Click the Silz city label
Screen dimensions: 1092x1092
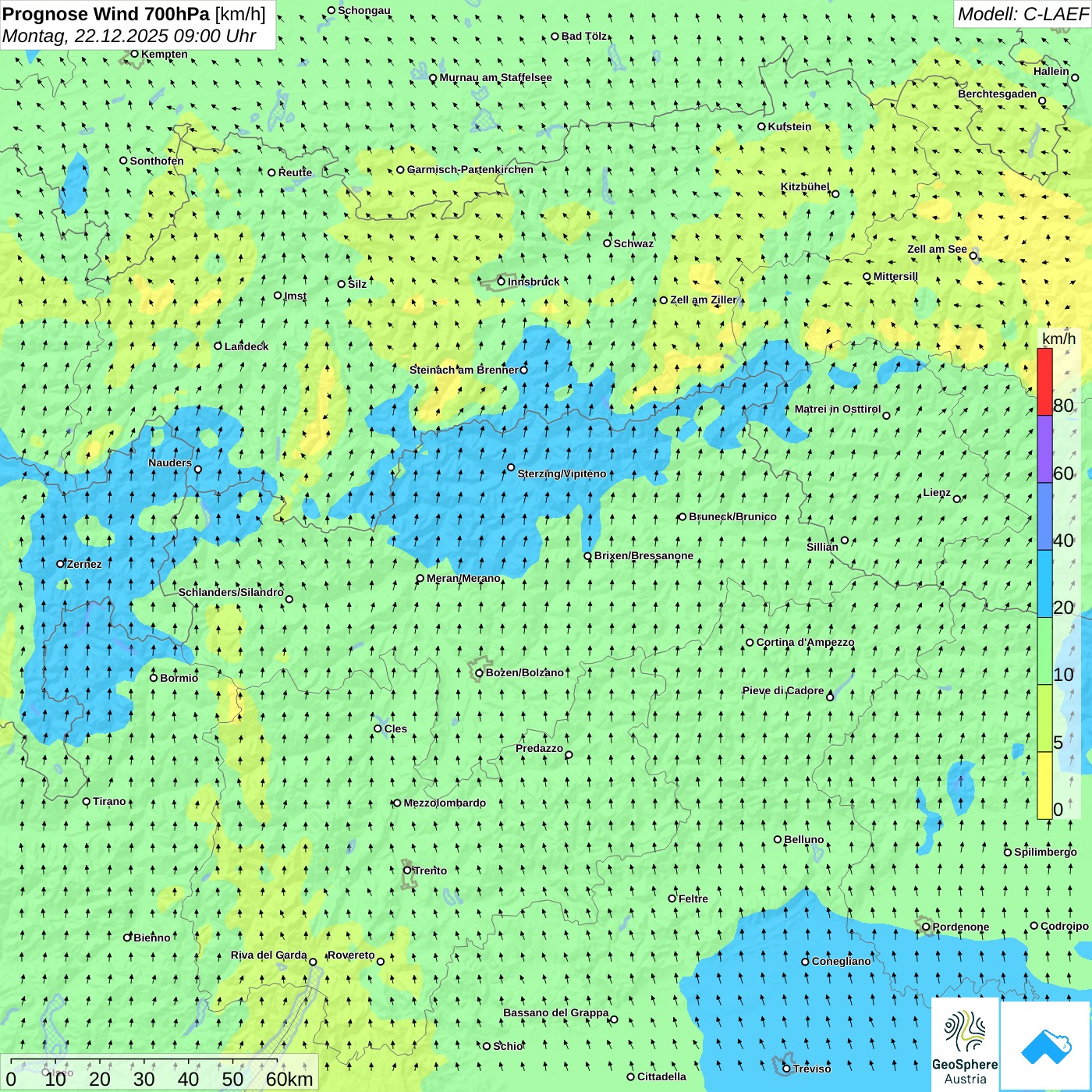tap(357, 284)
